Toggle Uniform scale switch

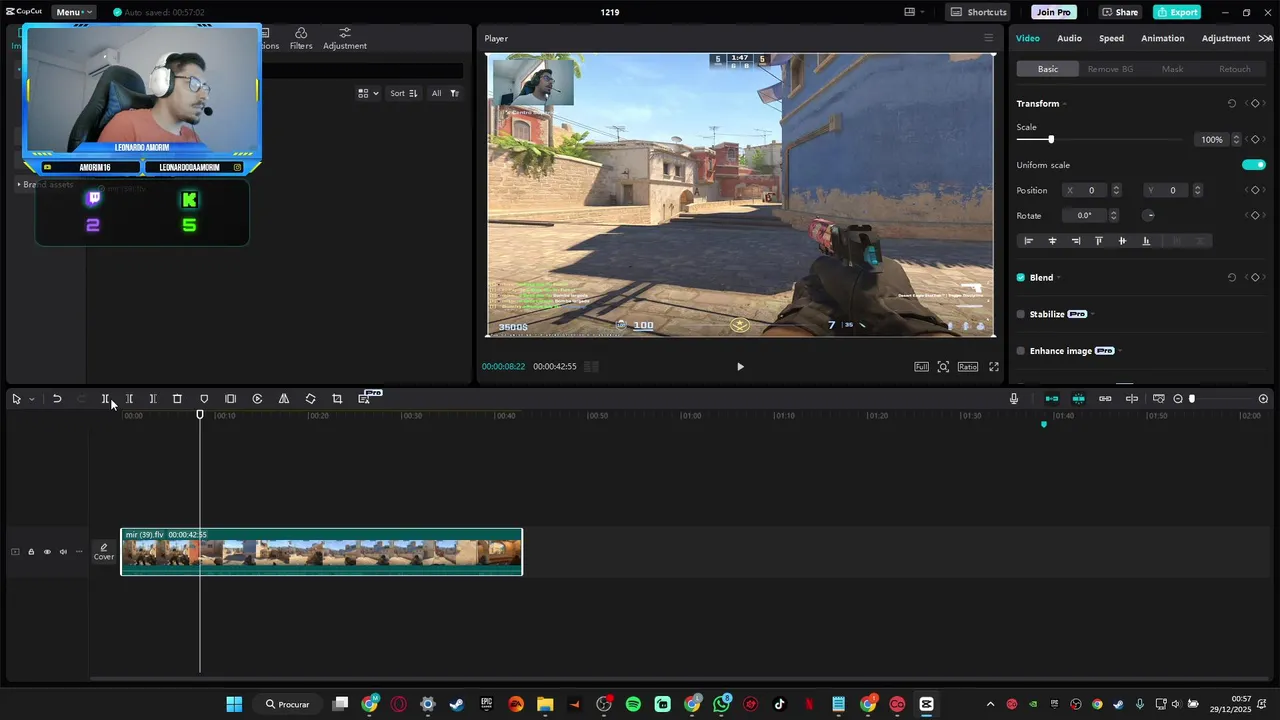coord(1254,165)
